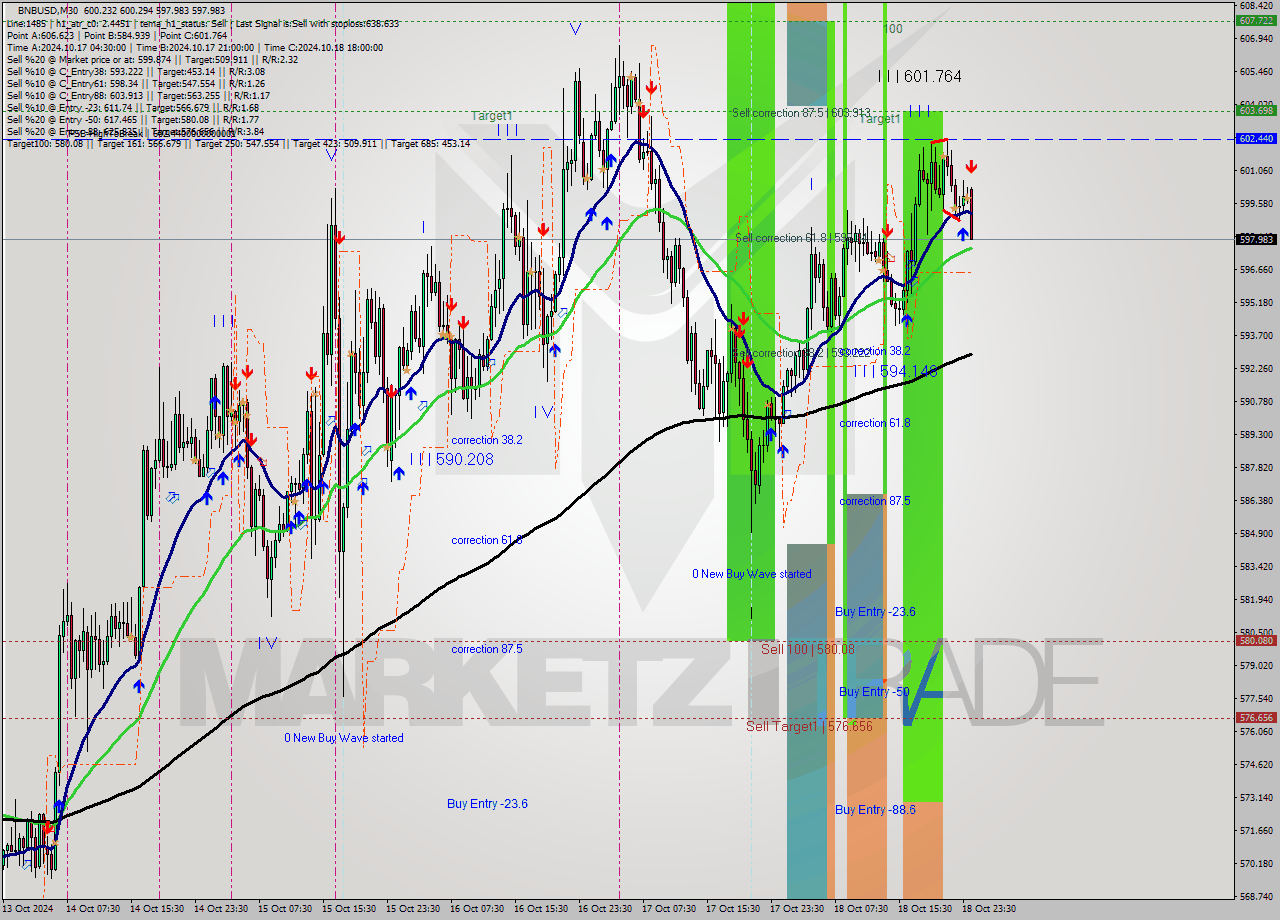Click the '15 Oct 23:30' time axis label
The height and width of the screenshot is (920, 1280).
click(411, 909)
